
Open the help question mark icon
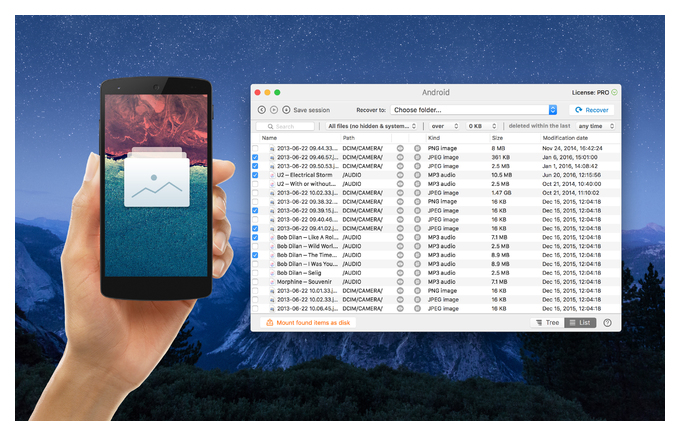click(x=607, y=323)
